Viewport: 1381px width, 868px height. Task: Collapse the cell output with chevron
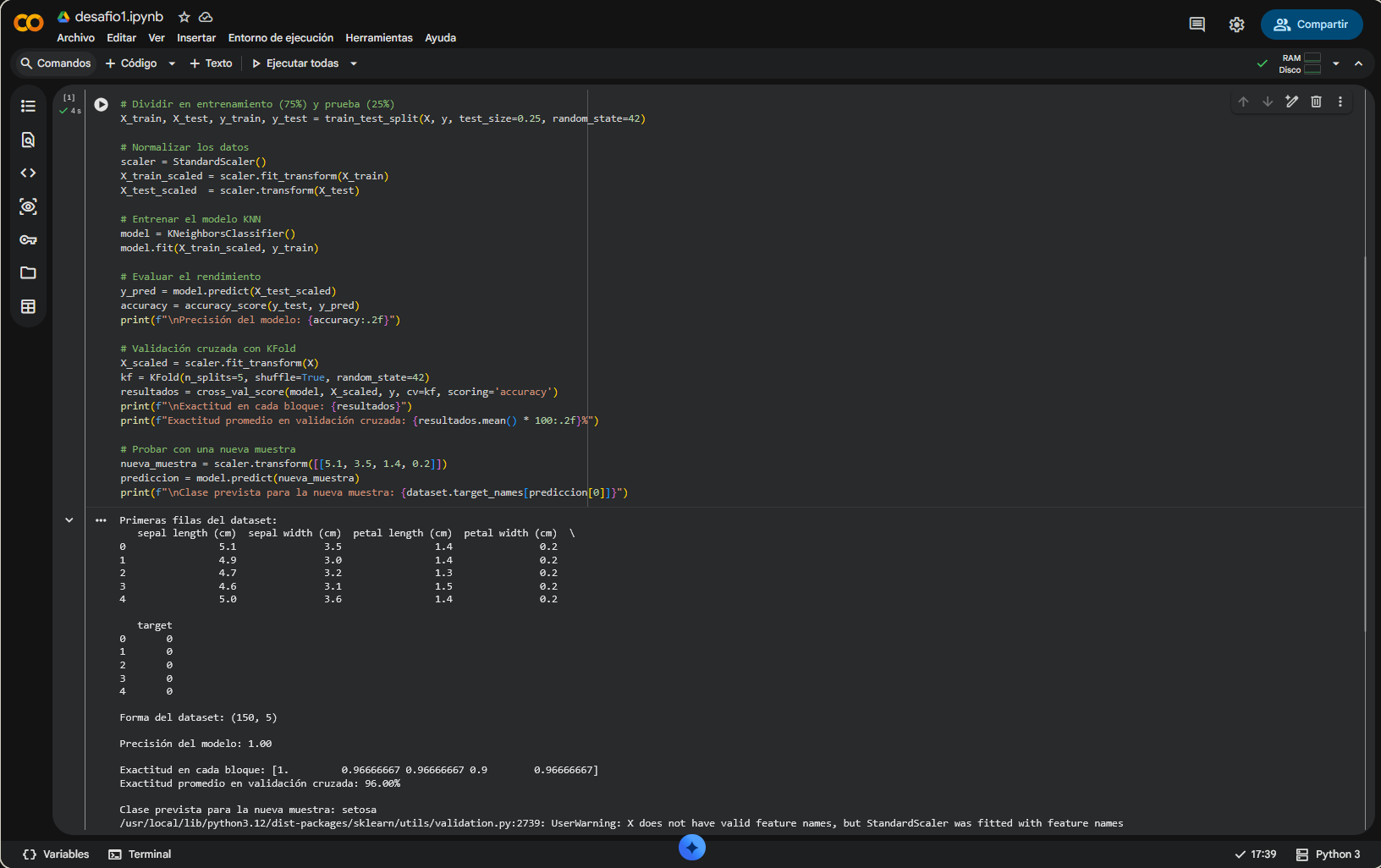pos(69,520)
